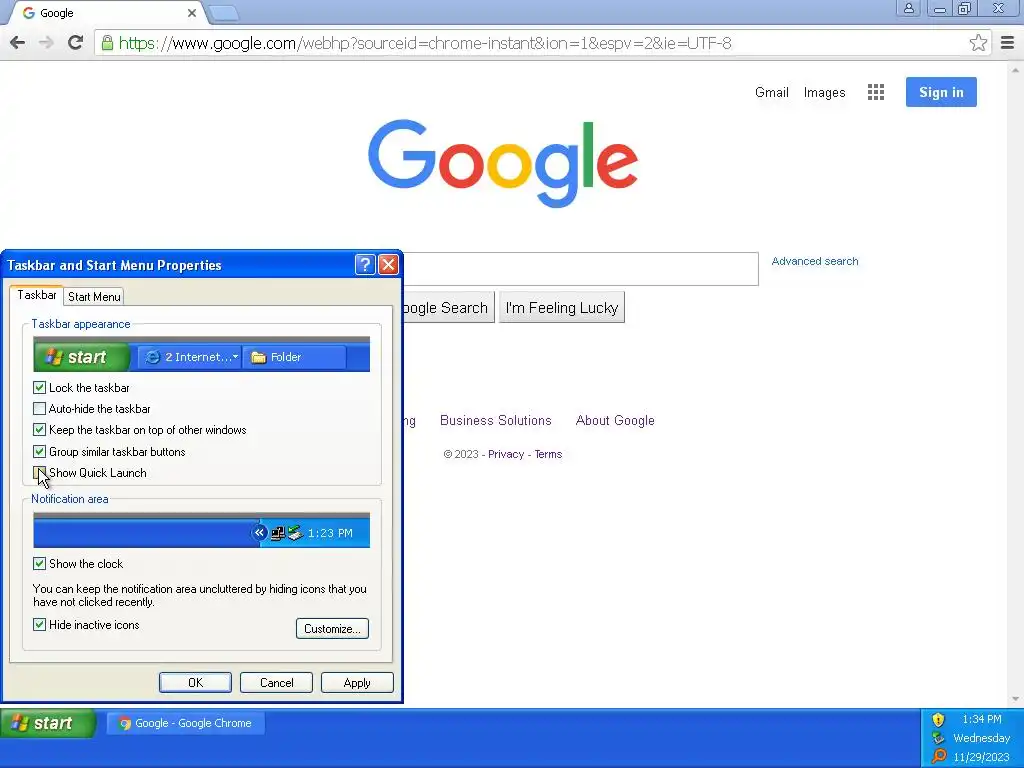Screen dimensions: 1024x768
Task: Bookmark this page with the star icon
Action: [x=978, y=43]
